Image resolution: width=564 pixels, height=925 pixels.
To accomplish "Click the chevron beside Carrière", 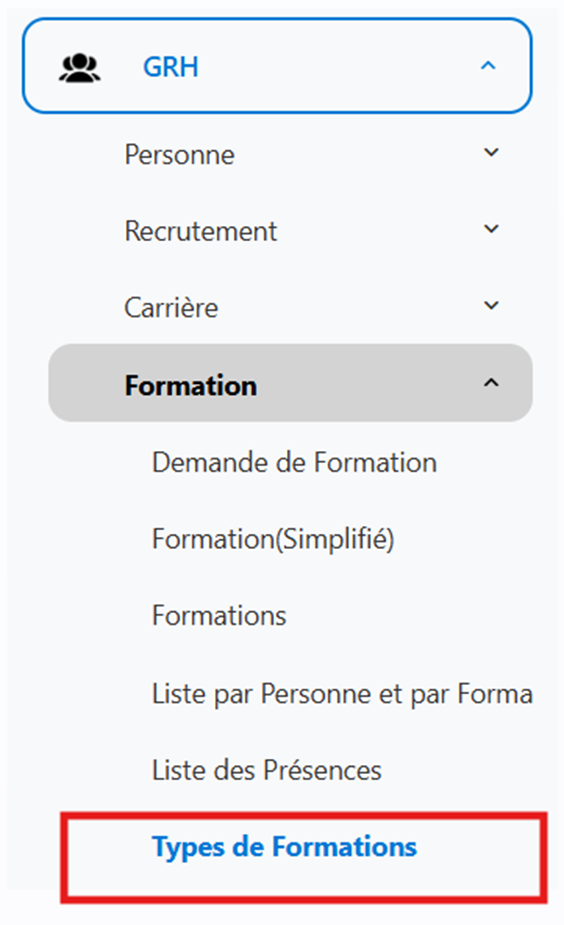I will tap(491, 306).
